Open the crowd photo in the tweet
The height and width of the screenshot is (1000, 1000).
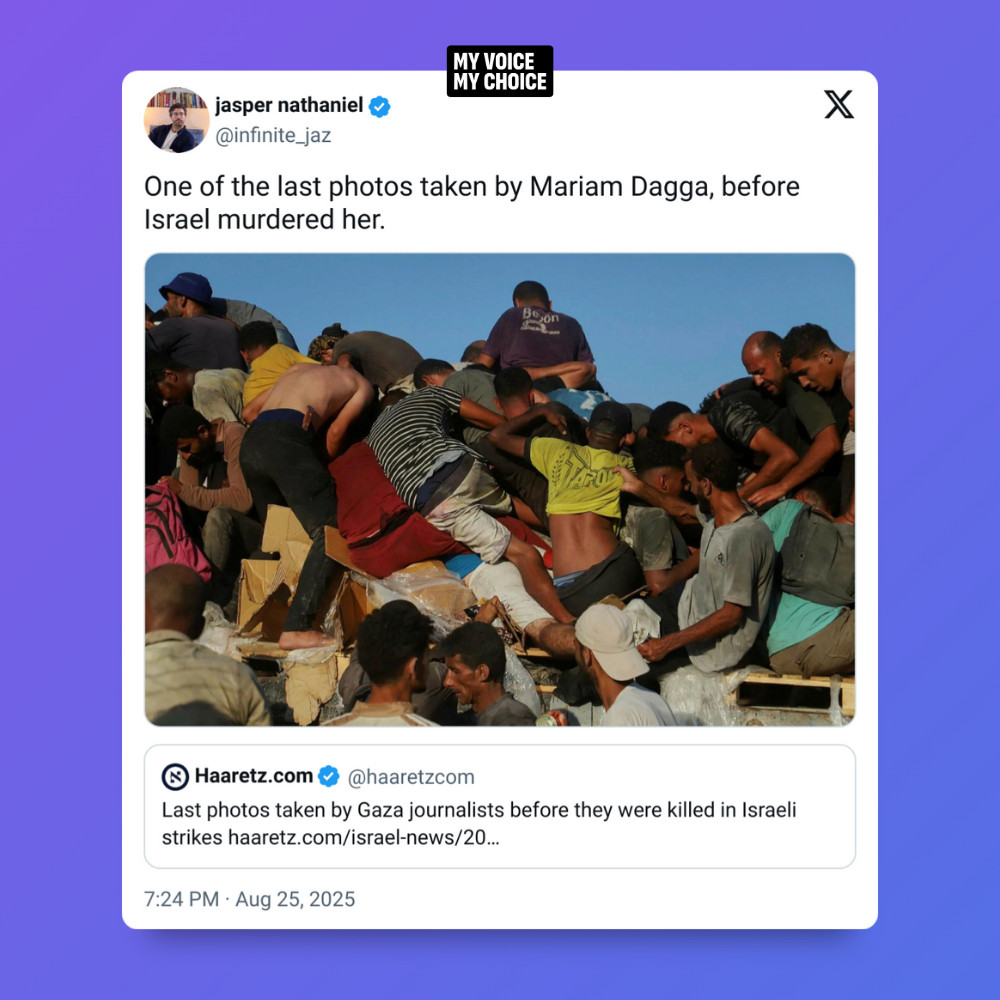point(500,490)
